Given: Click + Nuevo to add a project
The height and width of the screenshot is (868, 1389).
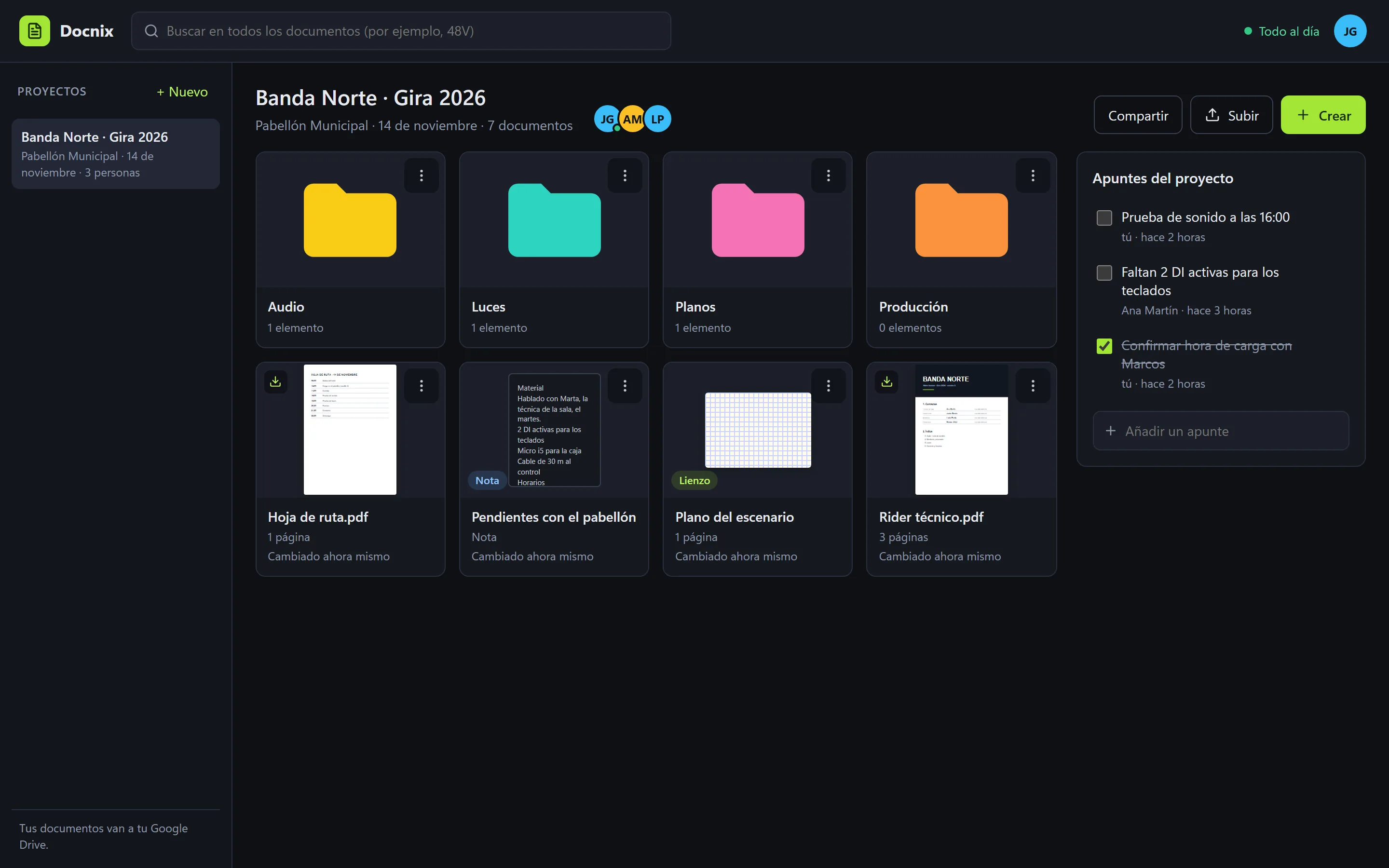Looking at the screenshot, I should pyautogui.click(x=182, y=92).
